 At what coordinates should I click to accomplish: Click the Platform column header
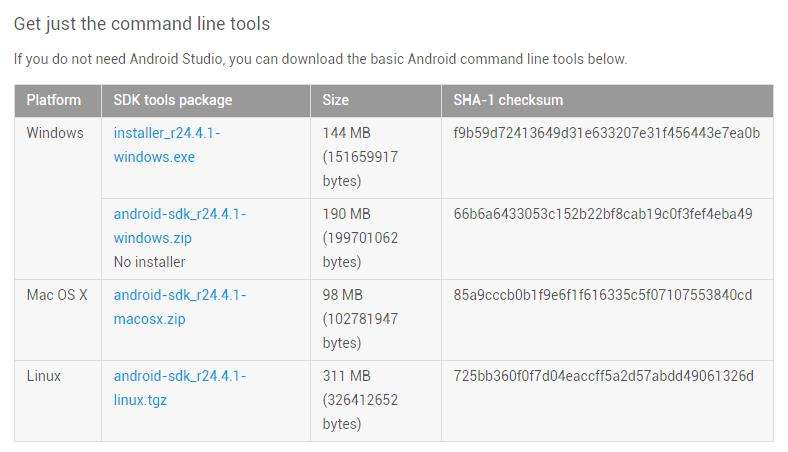click(54, 100)
